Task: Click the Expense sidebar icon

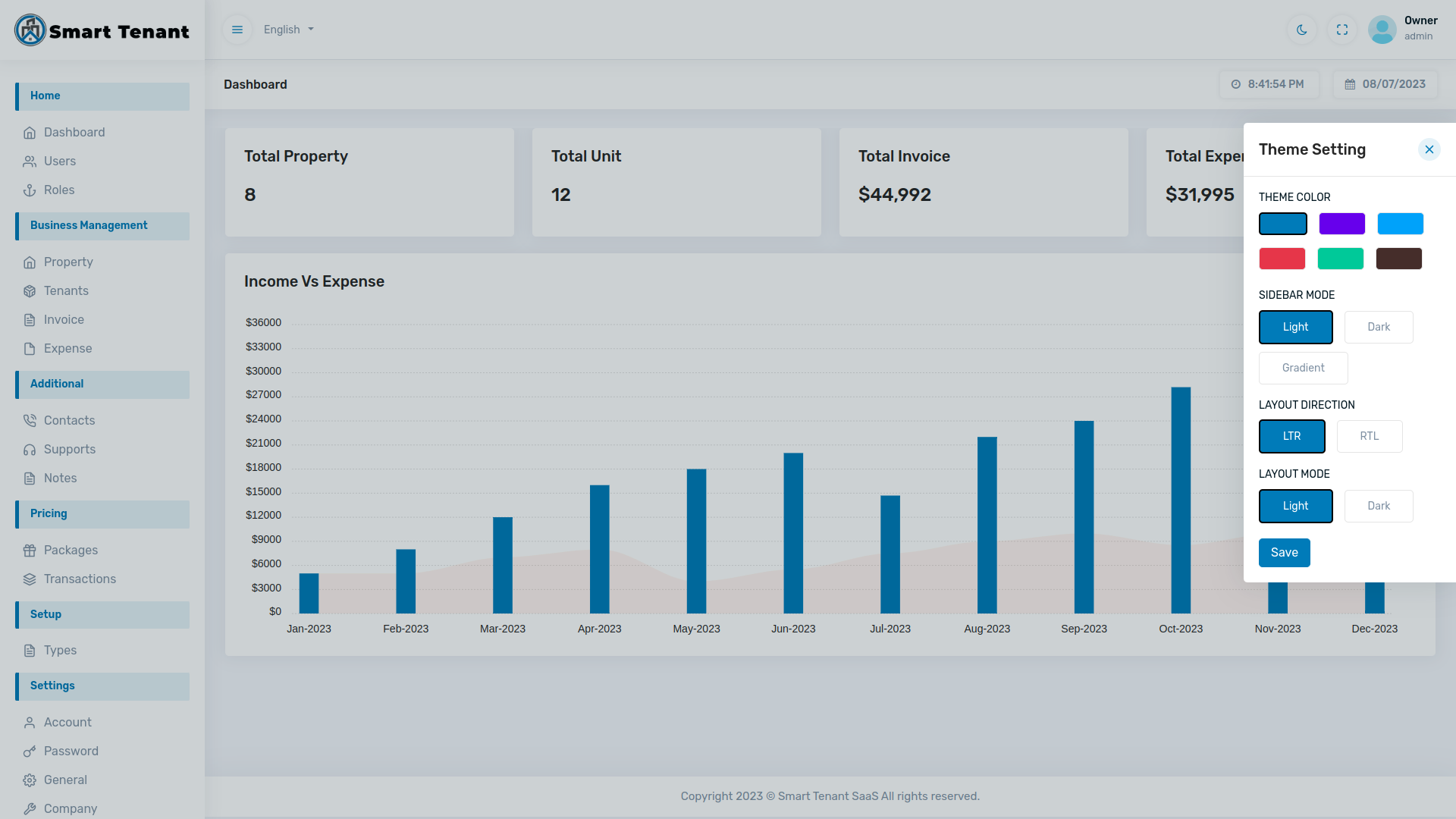Action: (30, 348)
